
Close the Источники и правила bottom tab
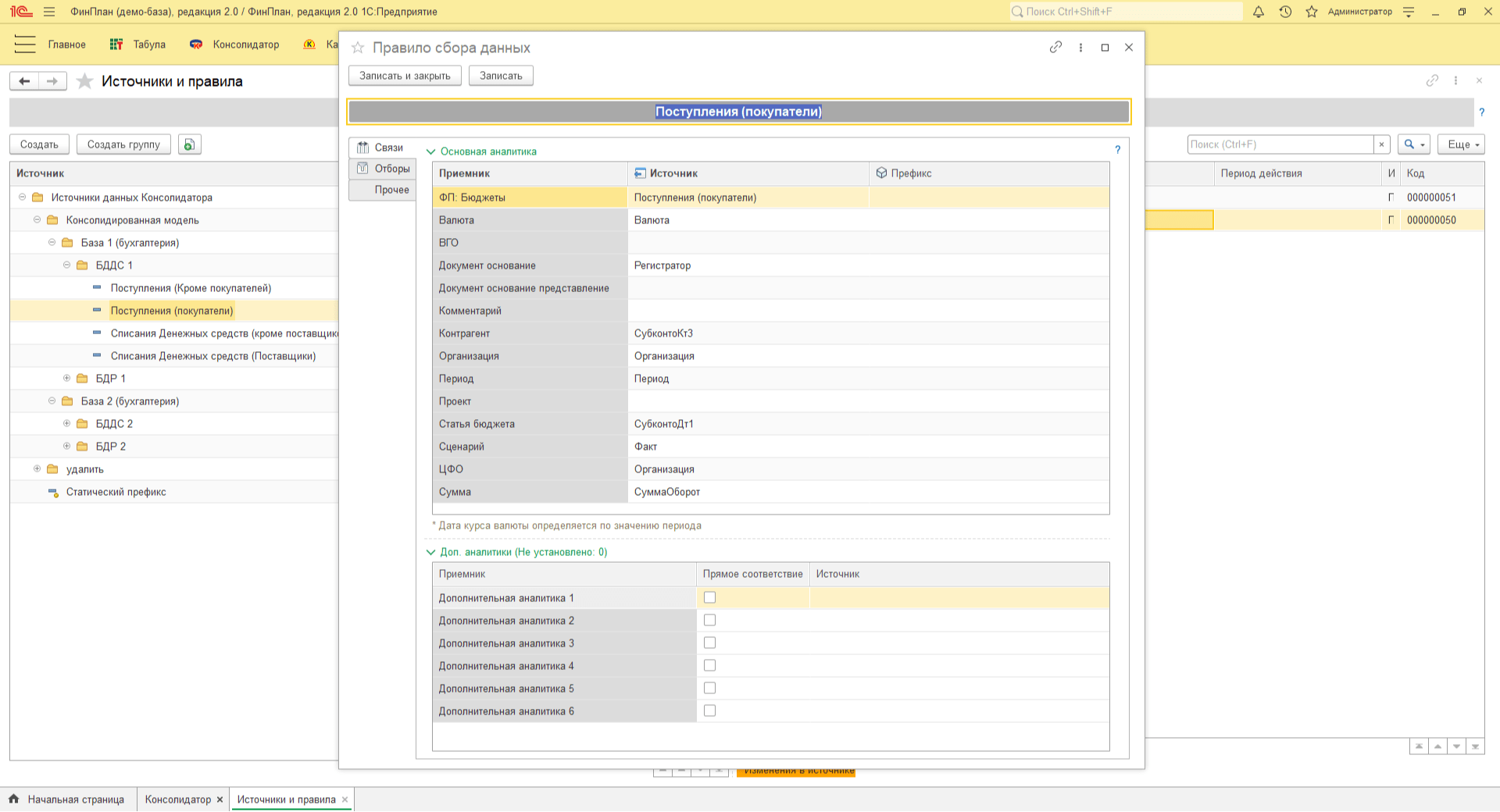coord(345,800)
